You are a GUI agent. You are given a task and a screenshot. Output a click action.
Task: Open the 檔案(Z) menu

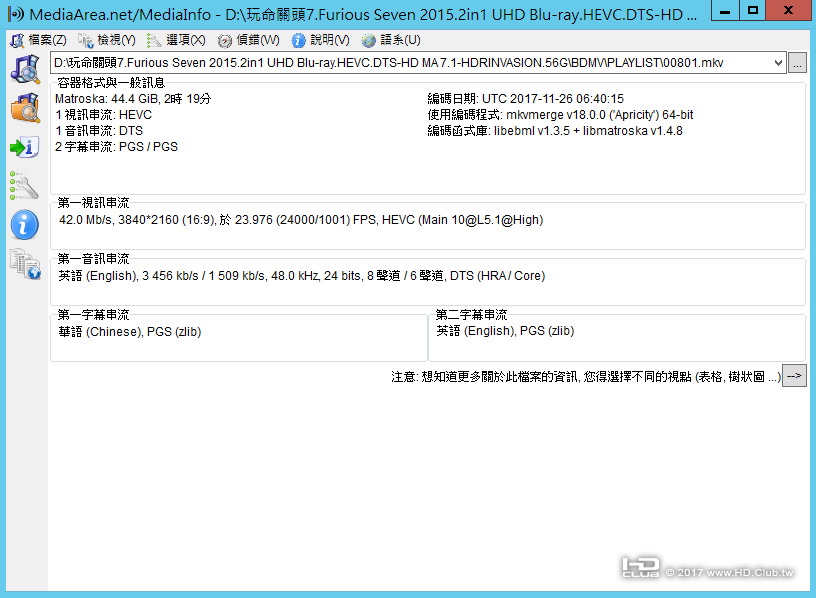(39, 40)
